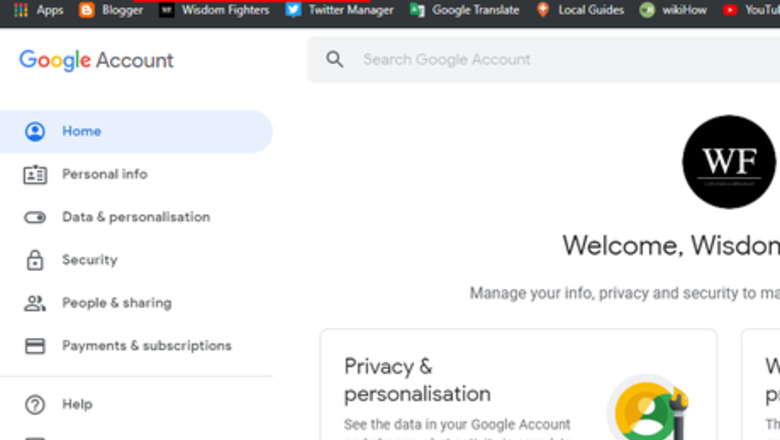Open Data & personalisation section
The height and width of the screenshot is (440, 780).
pos(136,217)
